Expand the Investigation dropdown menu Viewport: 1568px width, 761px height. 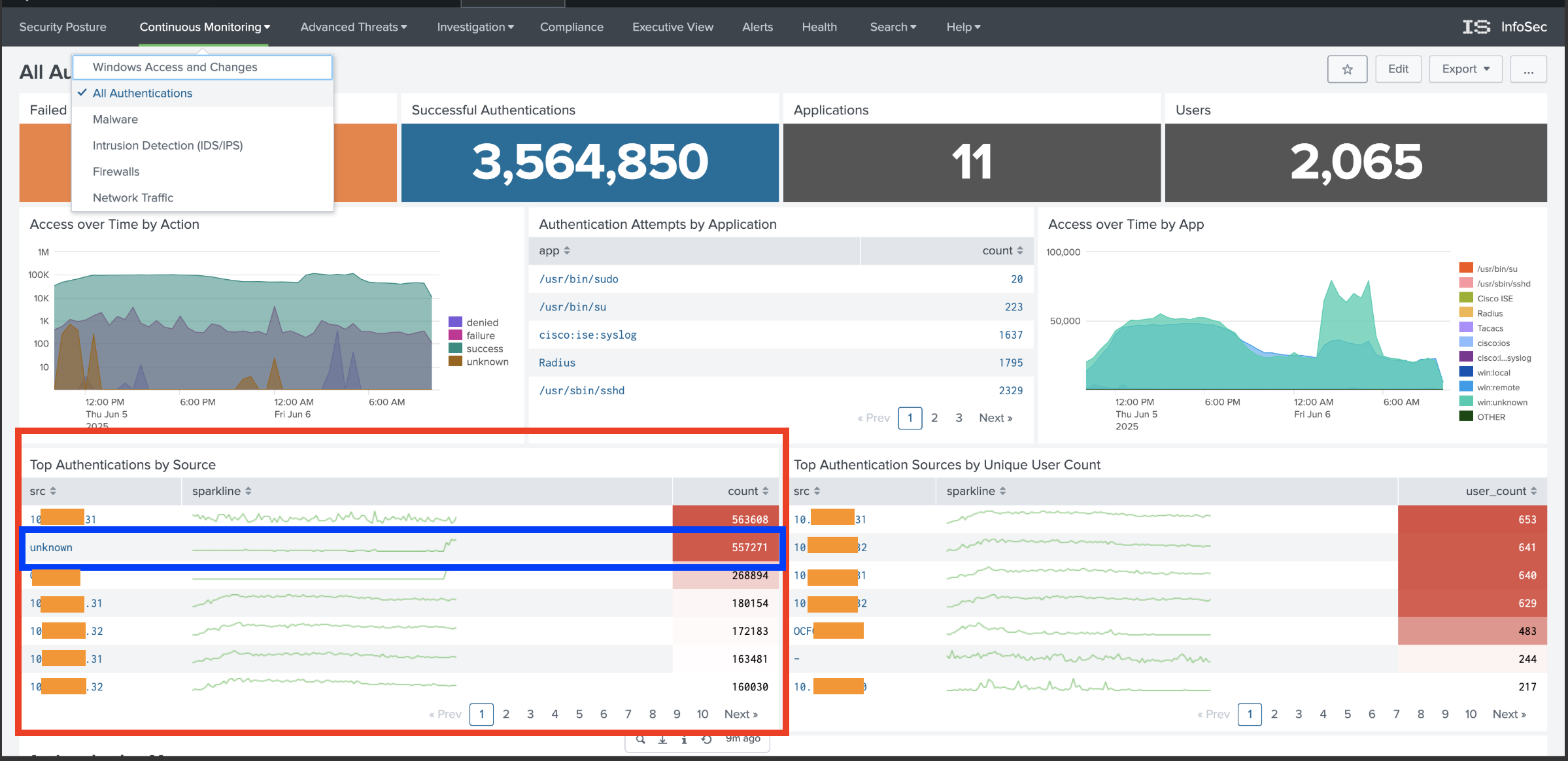(475, 27)
